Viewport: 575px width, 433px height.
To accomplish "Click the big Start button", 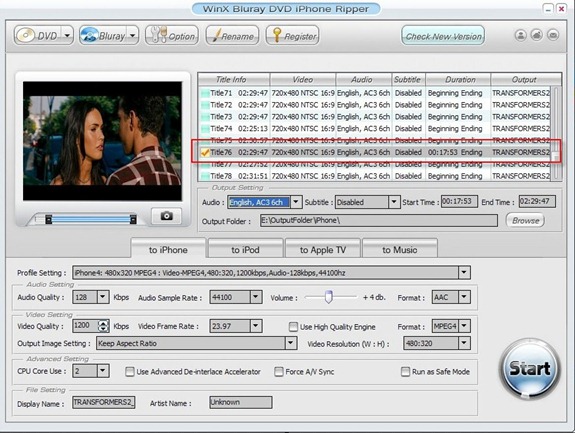I will point(530,369).
